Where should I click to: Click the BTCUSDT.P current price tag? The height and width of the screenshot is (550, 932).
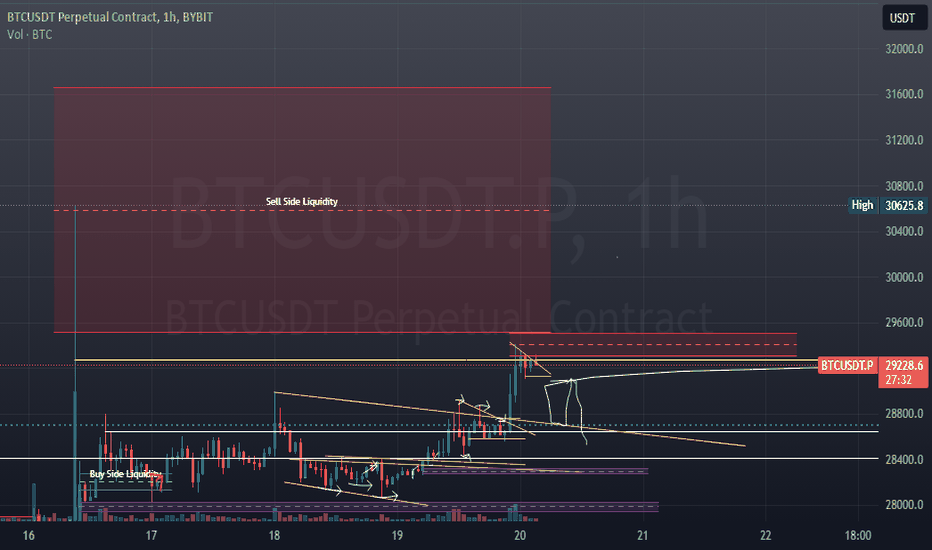tap(847, 365)
